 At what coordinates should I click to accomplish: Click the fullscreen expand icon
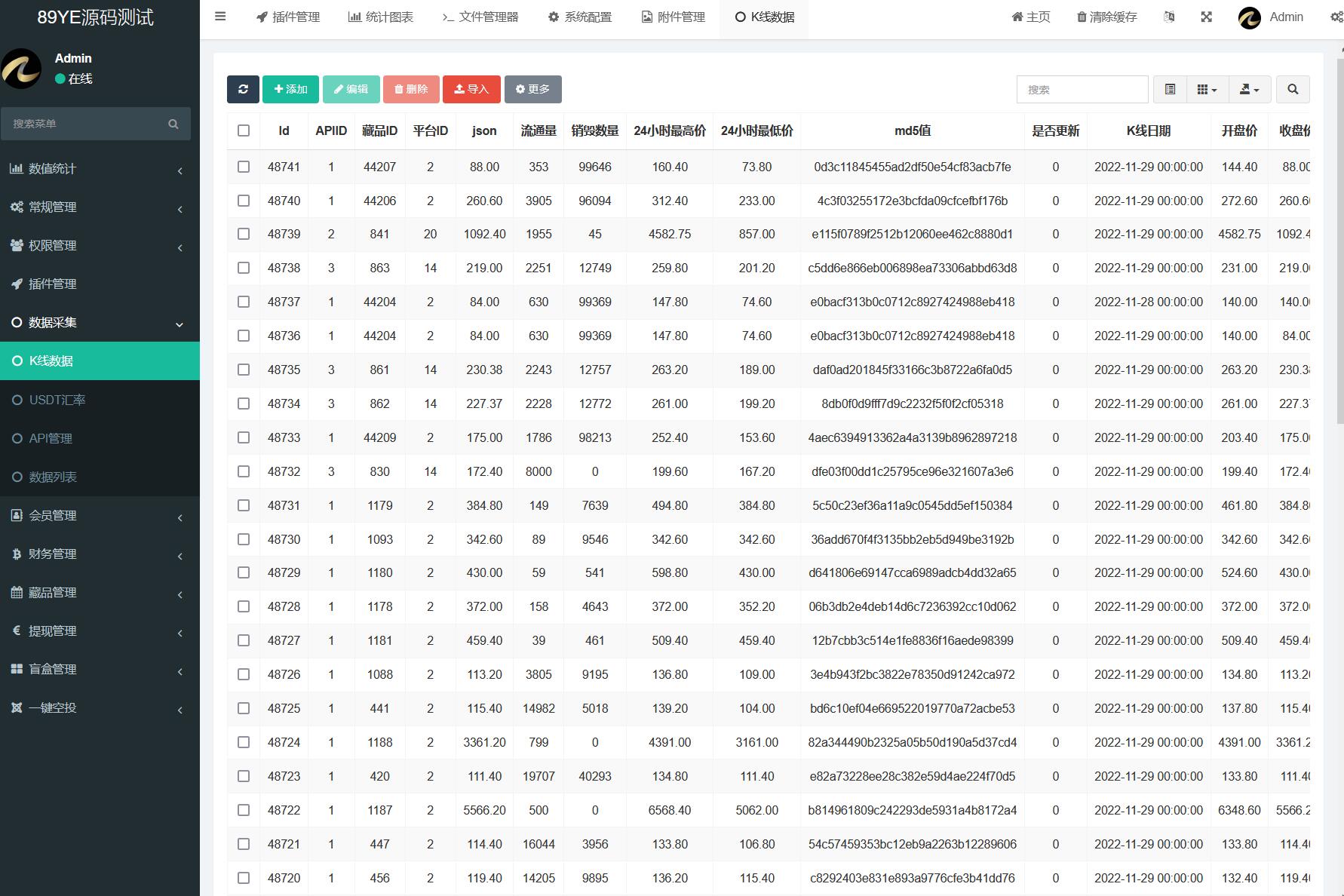[1207, 17]
